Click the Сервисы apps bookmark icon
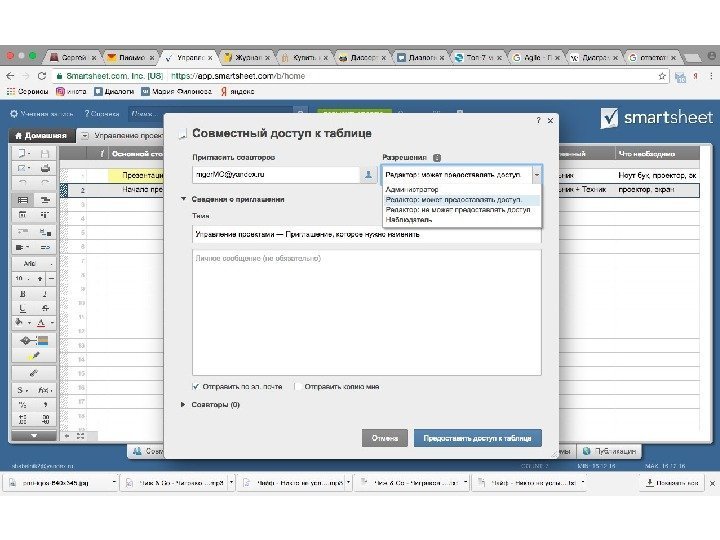Viewport: 720px width, 540px height. point(27,91)
